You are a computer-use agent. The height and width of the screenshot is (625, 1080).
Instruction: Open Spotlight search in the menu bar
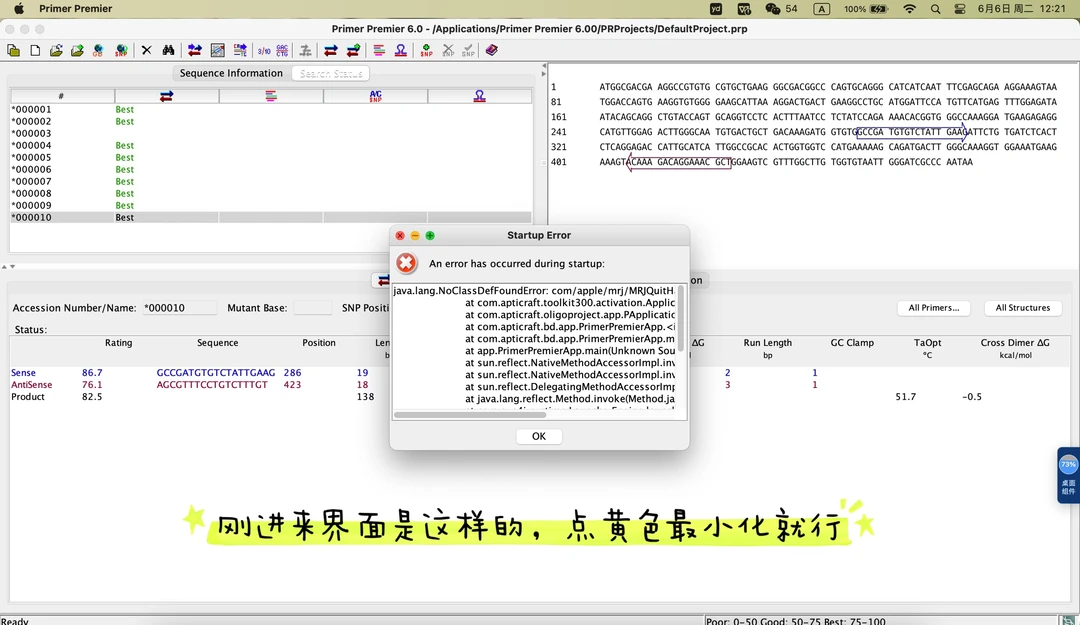coord(935,9)
